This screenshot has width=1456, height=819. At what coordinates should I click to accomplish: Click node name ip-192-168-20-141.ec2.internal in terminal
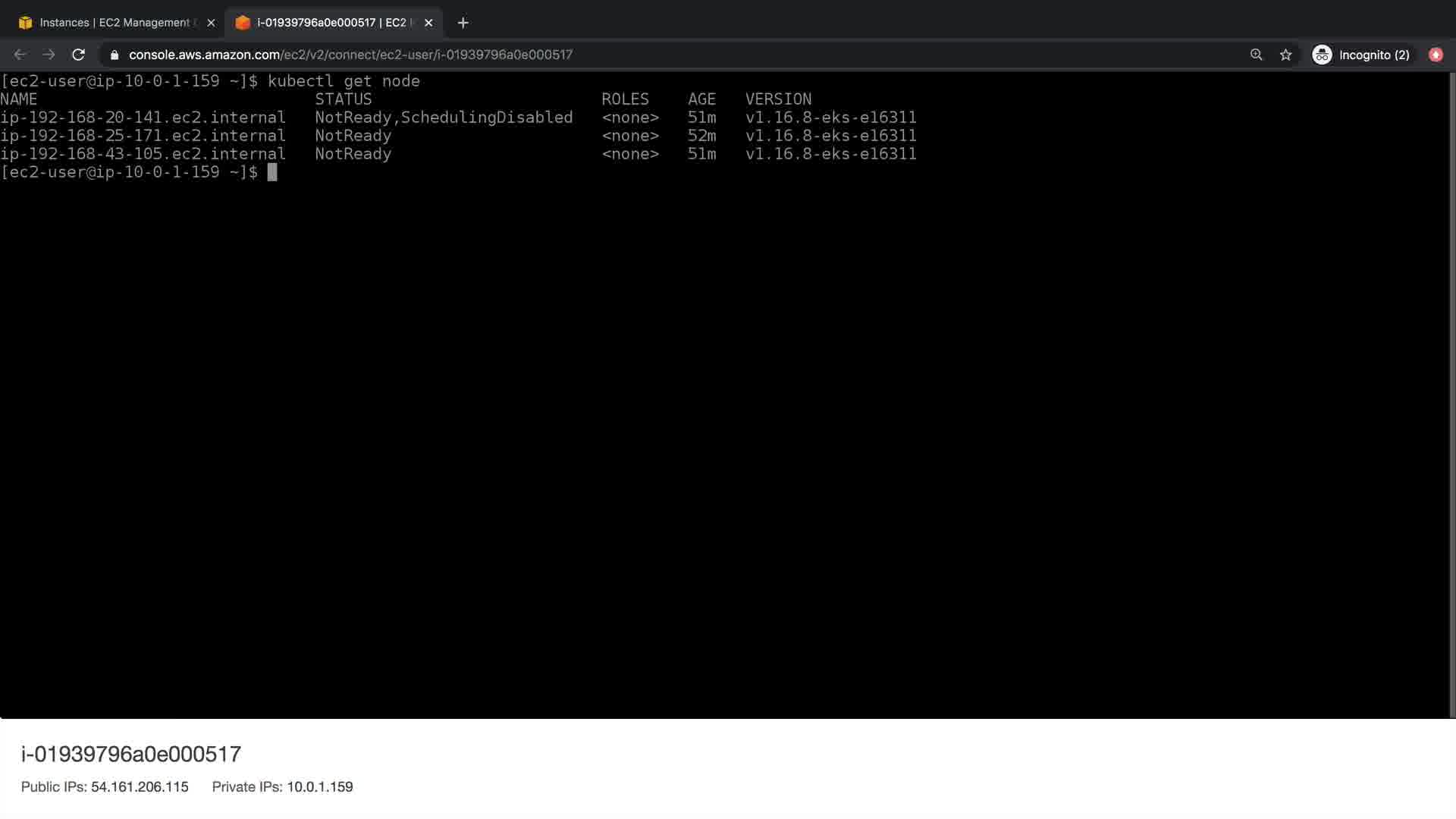coord(143,118)
